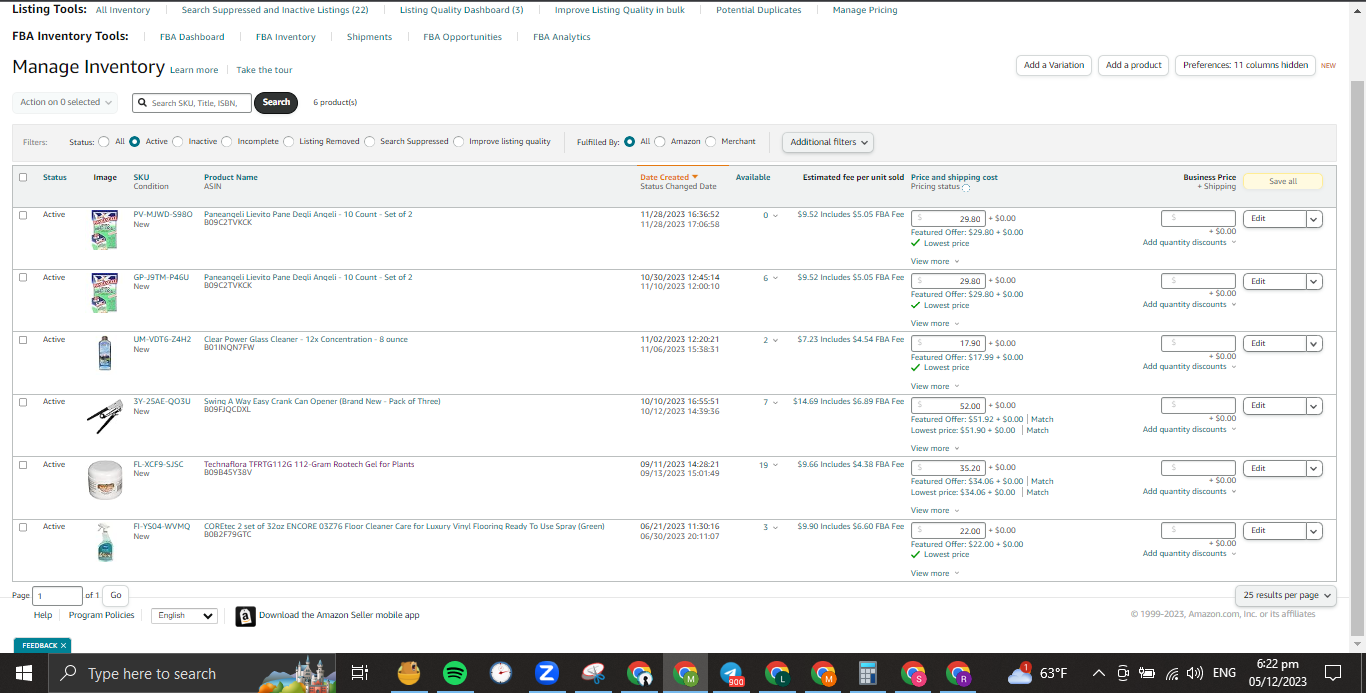This screenshot has width=1366, height=693.
Task: Click Edit for Paneangeli PV-MJWD-S98O row
Action: (1273, 218)
